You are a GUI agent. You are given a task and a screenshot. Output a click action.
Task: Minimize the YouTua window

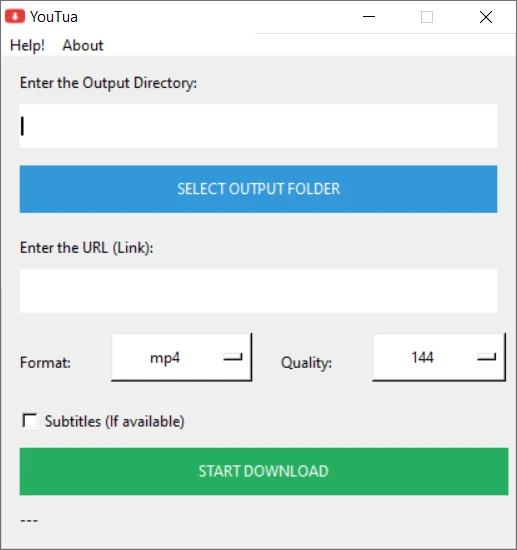click(x=369, y=16)
